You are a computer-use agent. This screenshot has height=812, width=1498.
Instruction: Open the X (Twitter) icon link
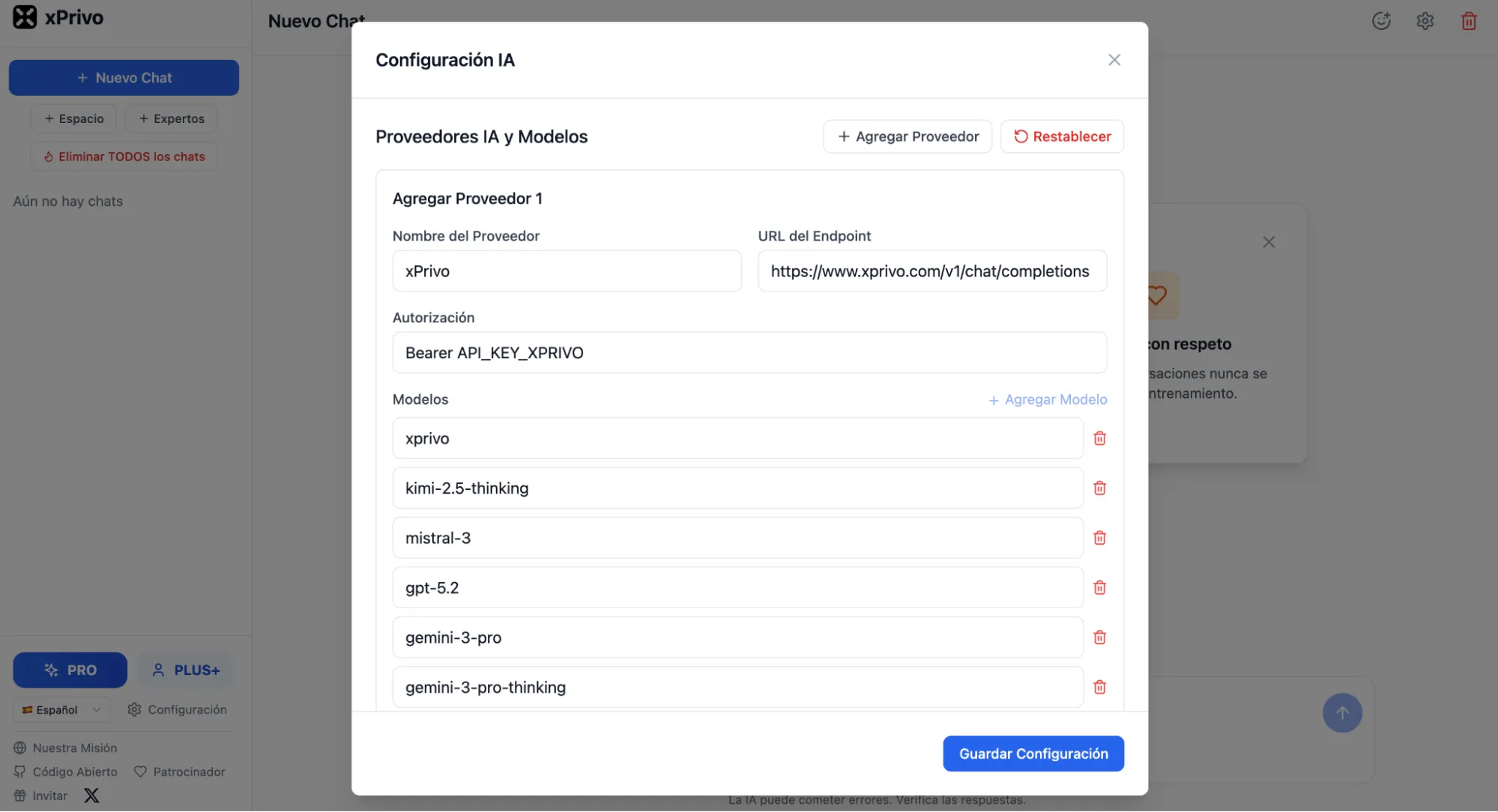point(91,796)
